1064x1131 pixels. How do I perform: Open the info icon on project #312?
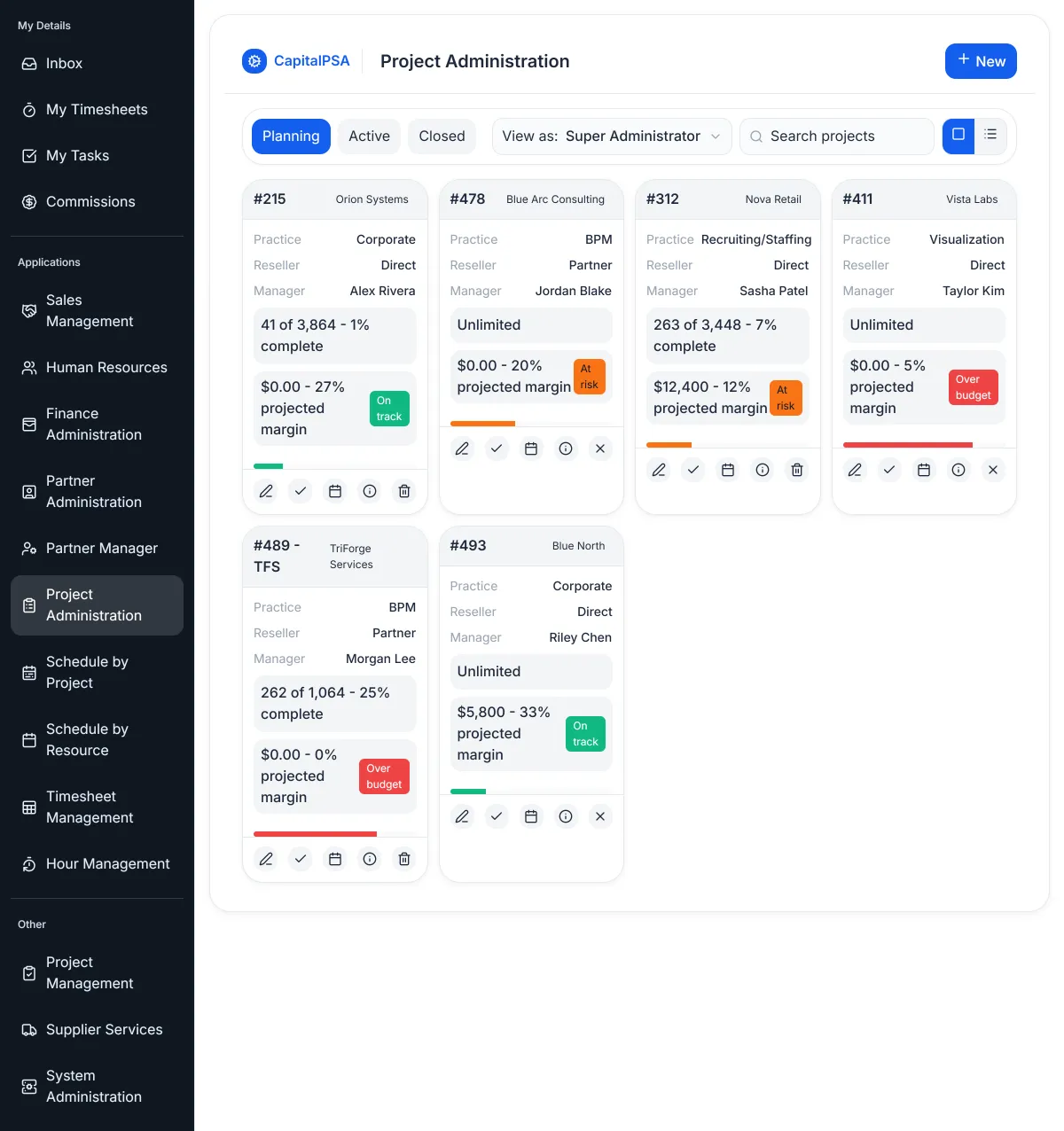point(762,470)
